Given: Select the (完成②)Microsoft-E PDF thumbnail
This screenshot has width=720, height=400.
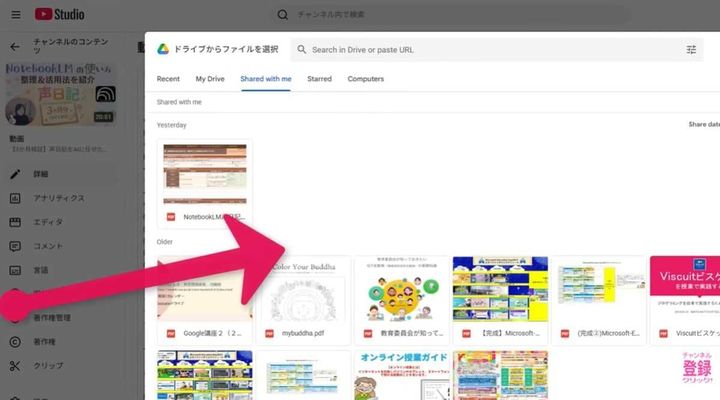Looking at the screenshot, I should pyautogui.click(x=599, y=289).
